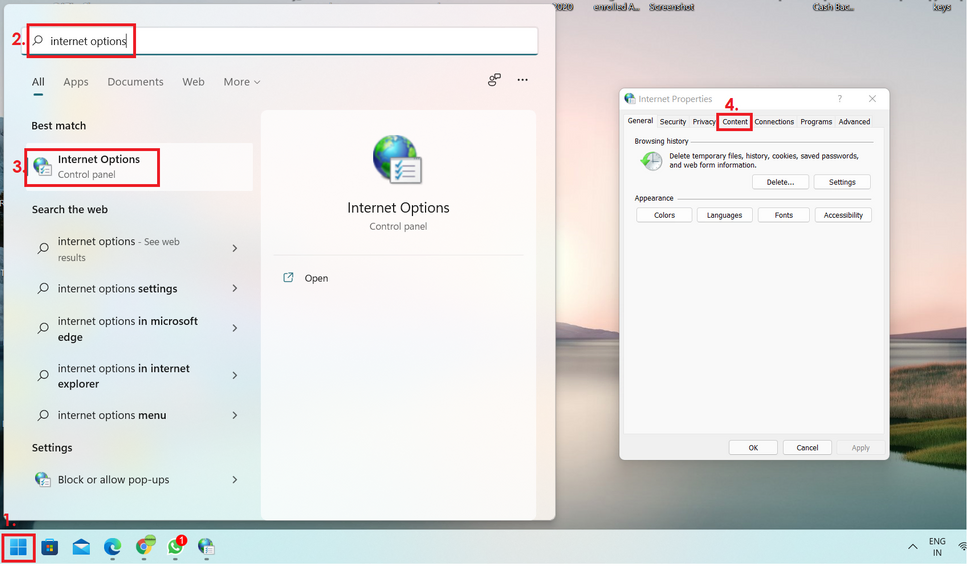Select 'internet options menu' web suggestion

point(112,415)
